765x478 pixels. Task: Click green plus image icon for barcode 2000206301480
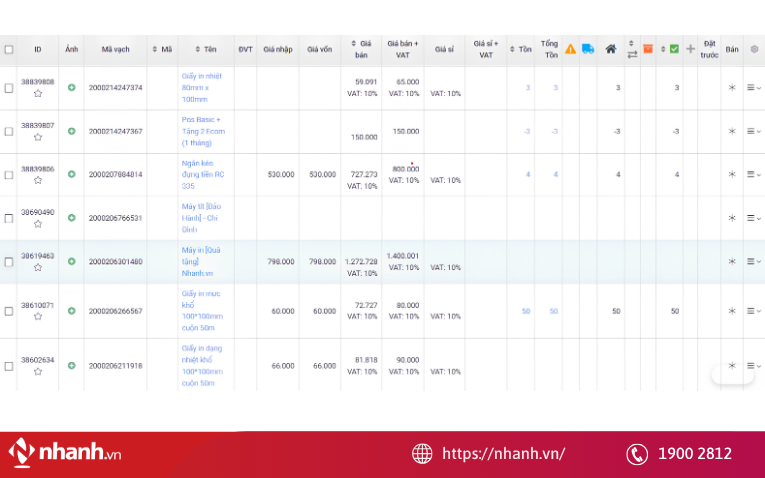[x=72, y=261]
